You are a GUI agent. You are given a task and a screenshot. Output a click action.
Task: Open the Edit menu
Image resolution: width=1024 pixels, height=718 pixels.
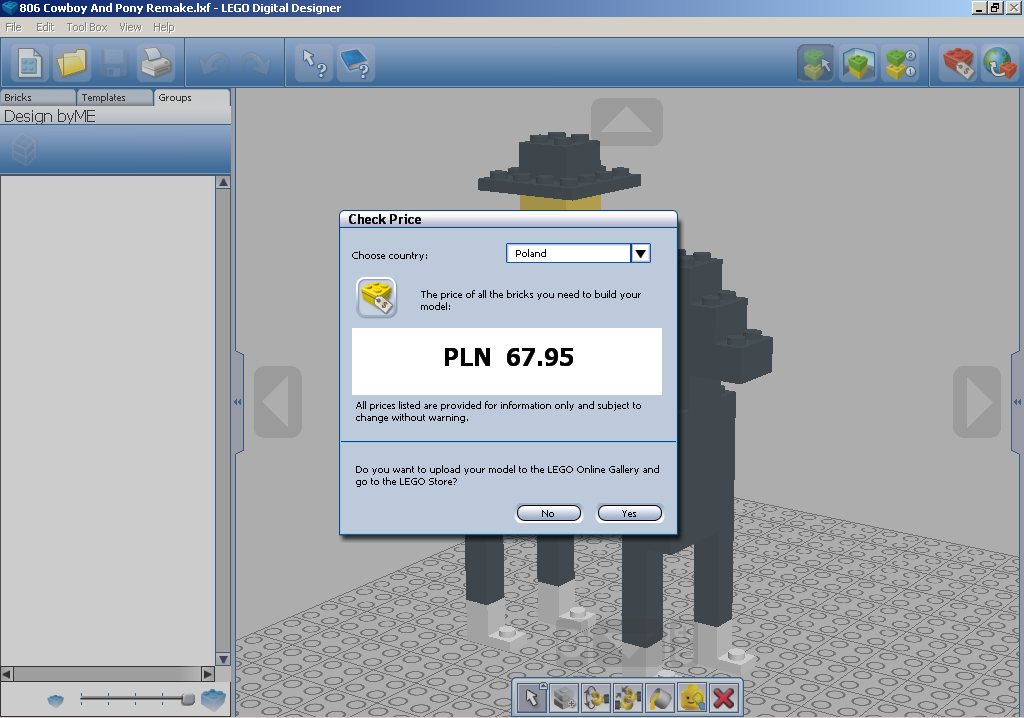tap(45, 27)
